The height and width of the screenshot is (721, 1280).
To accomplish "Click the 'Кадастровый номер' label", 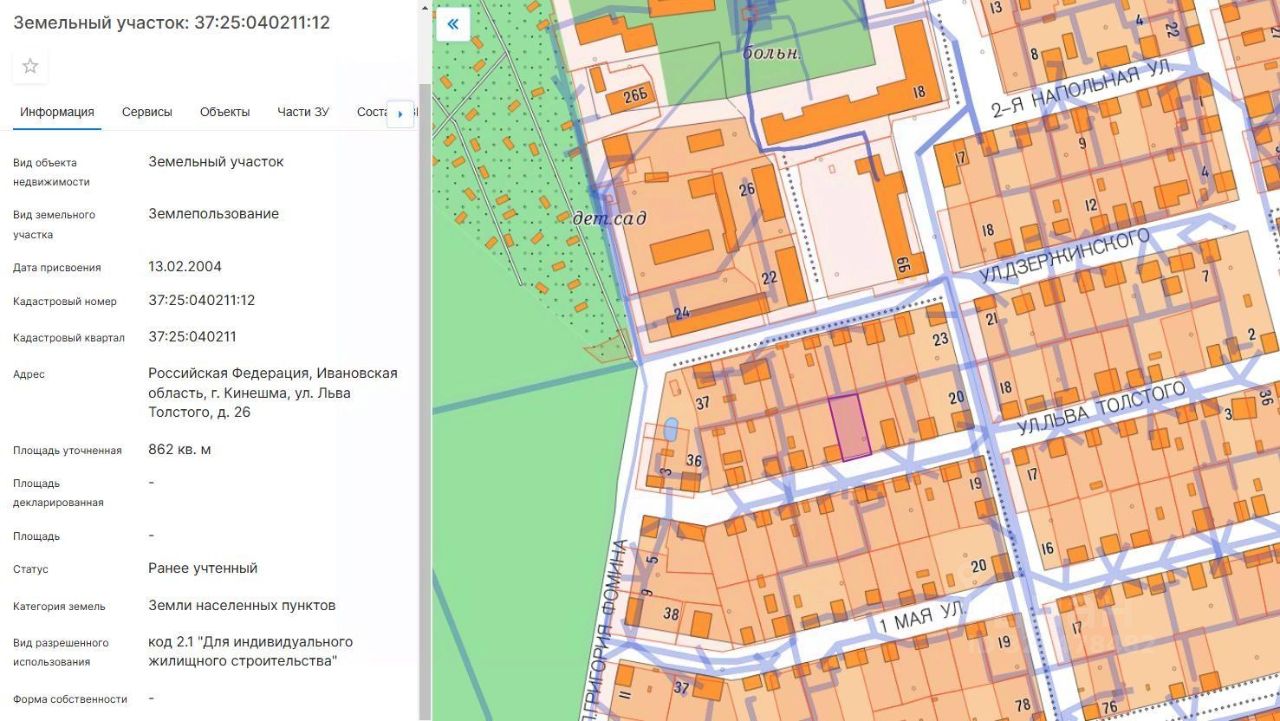I will point(65,302).
